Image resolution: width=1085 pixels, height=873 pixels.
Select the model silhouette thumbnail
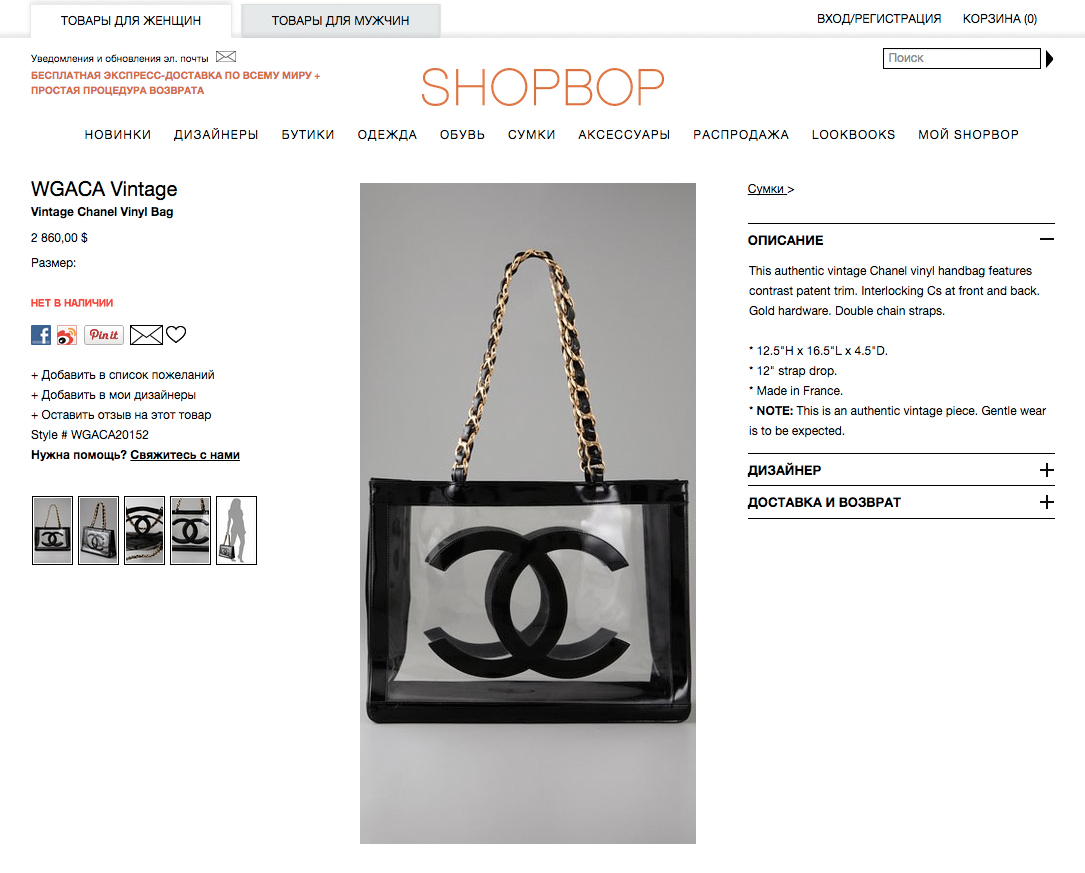[237, 531]
